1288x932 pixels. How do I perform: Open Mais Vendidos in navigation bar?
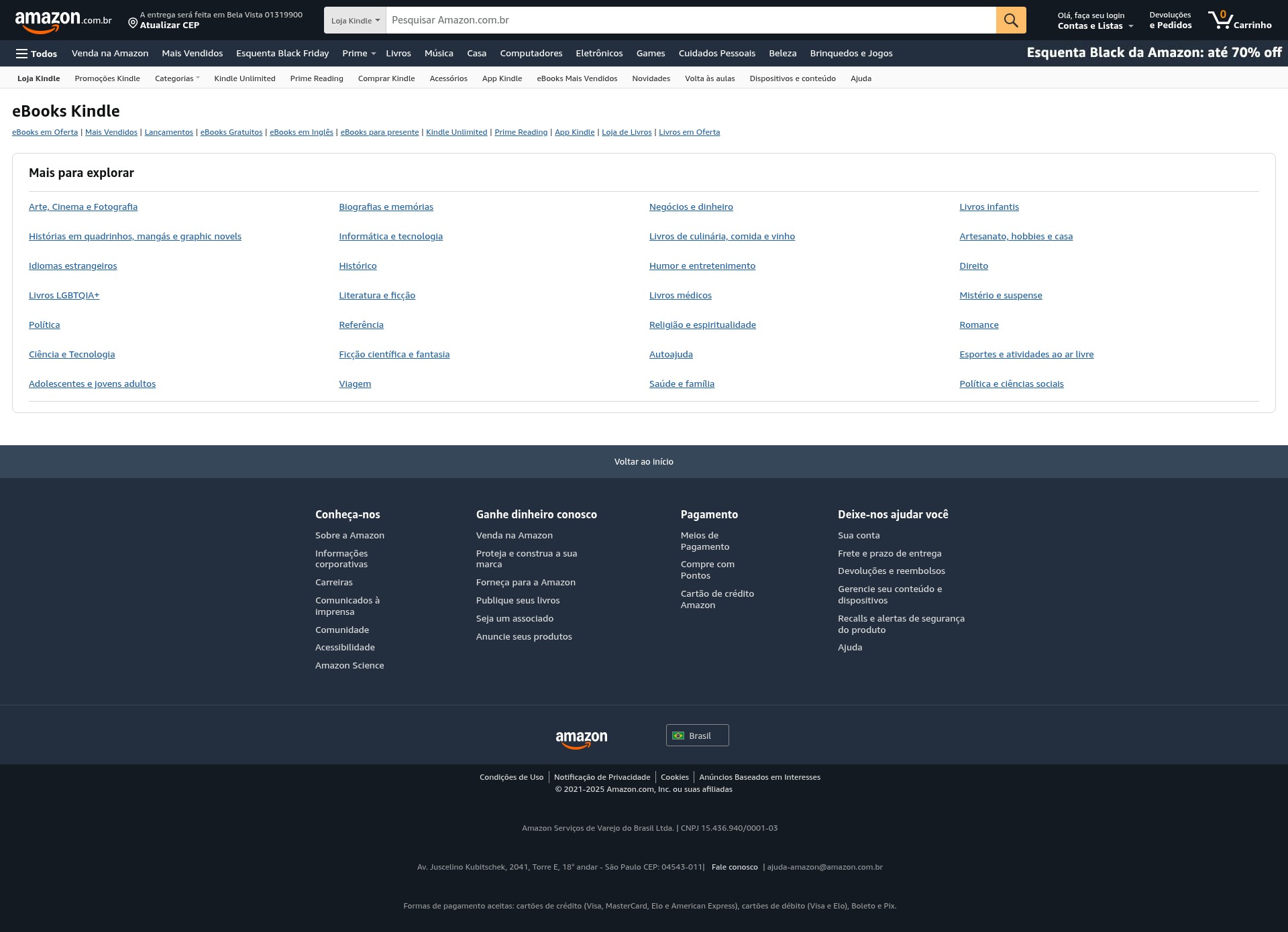point(192,54)
